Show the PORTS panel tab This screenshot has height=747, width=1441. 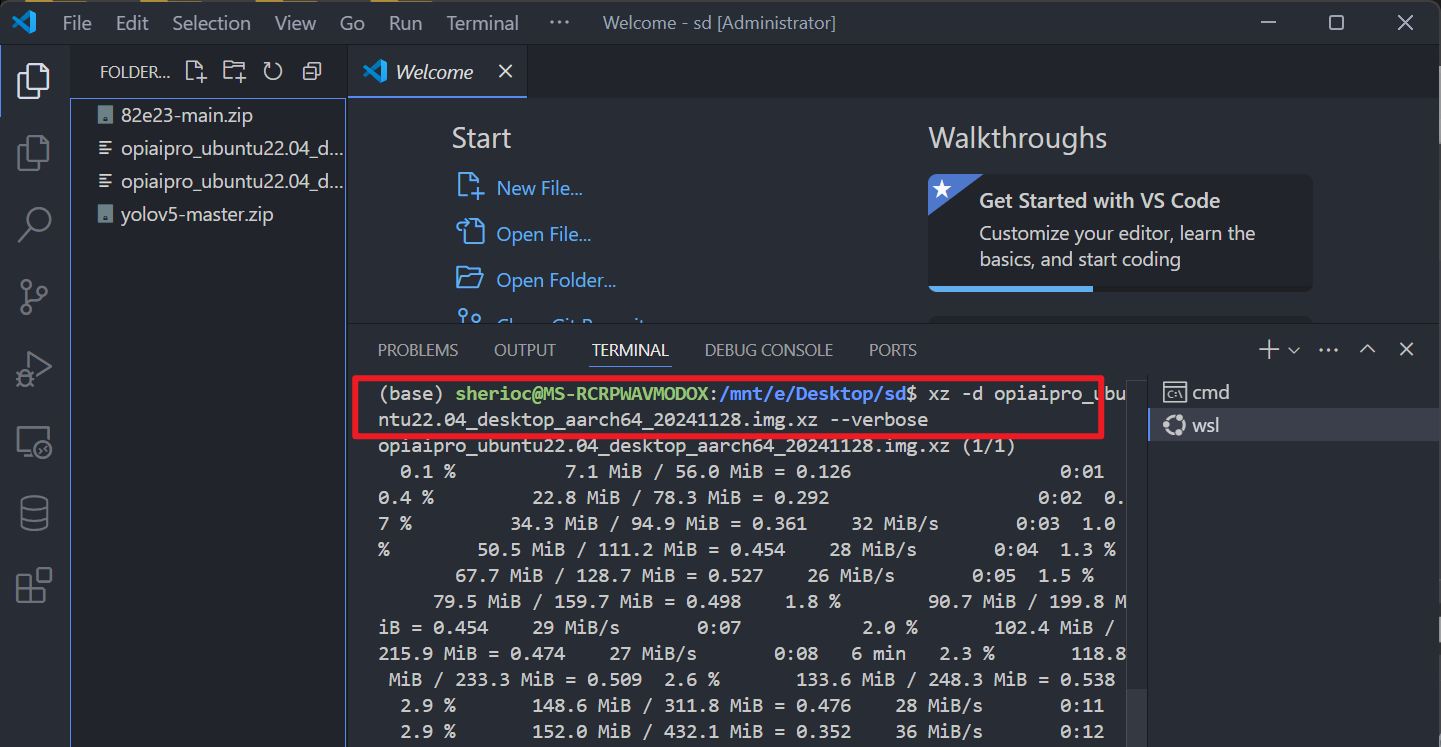893,350
